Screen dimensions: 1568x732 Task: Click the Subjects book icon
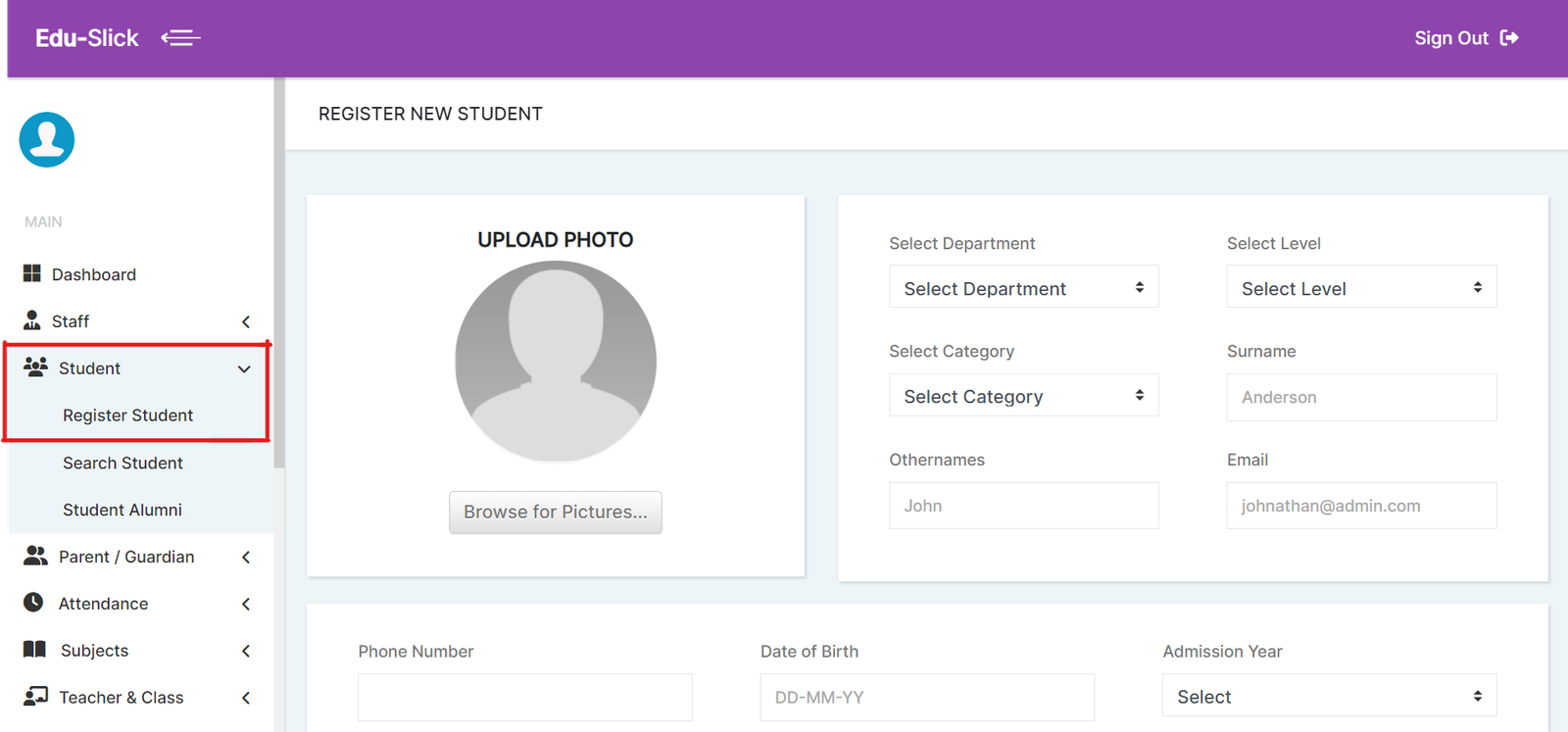34,650
